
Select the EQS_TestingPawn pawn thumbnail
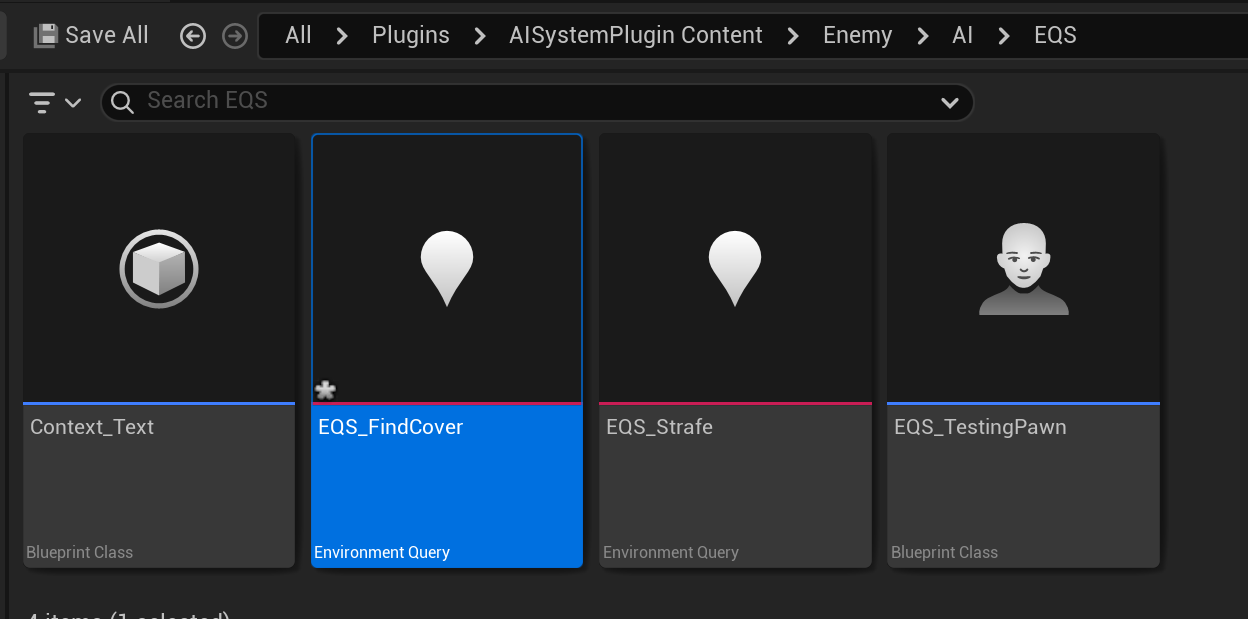click(1023, 269)
